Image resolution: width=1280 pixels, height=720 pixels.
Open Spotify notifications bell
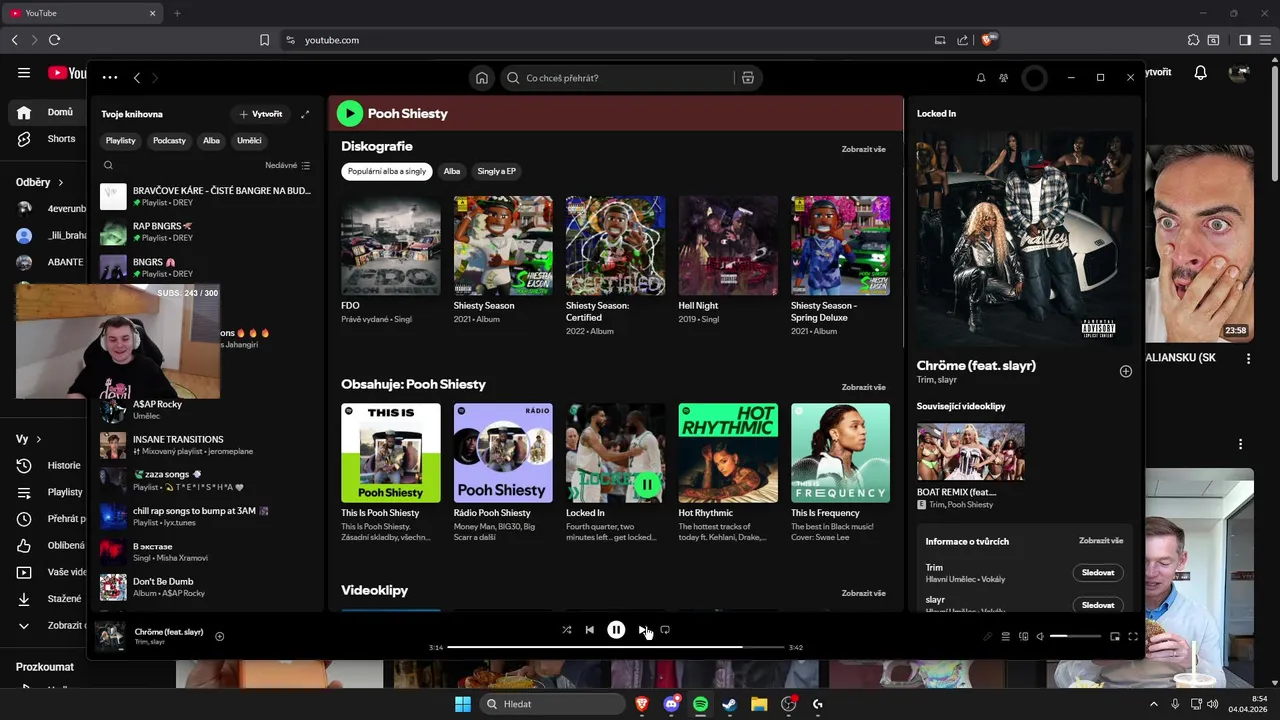pyautogui.click(x=981, y=78)
